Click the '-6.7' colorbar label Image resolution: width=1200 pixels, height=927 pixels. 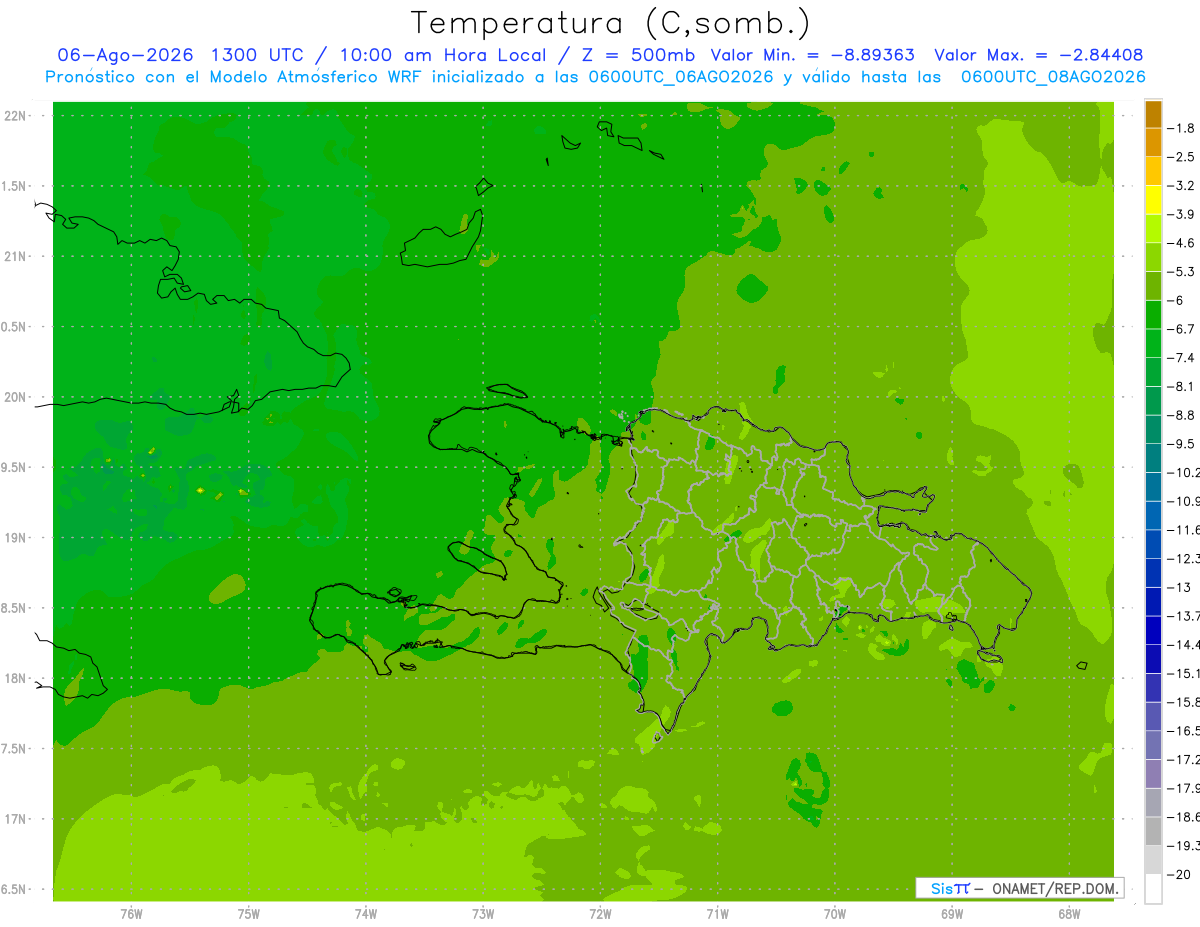pyautogui.click(x=1182, y=329)
